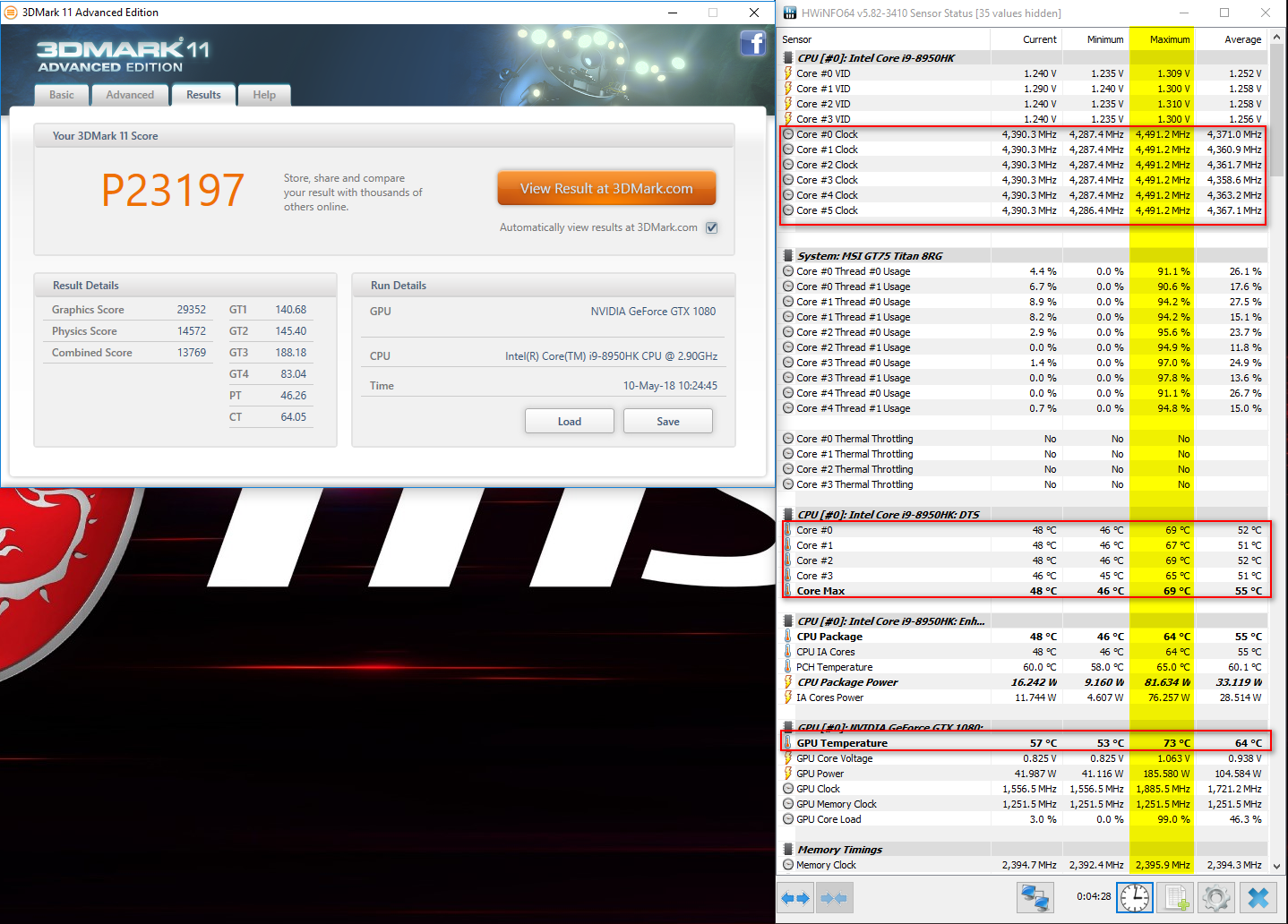
Task: Select the GPU Core Voltage row
Action: 1022,758
